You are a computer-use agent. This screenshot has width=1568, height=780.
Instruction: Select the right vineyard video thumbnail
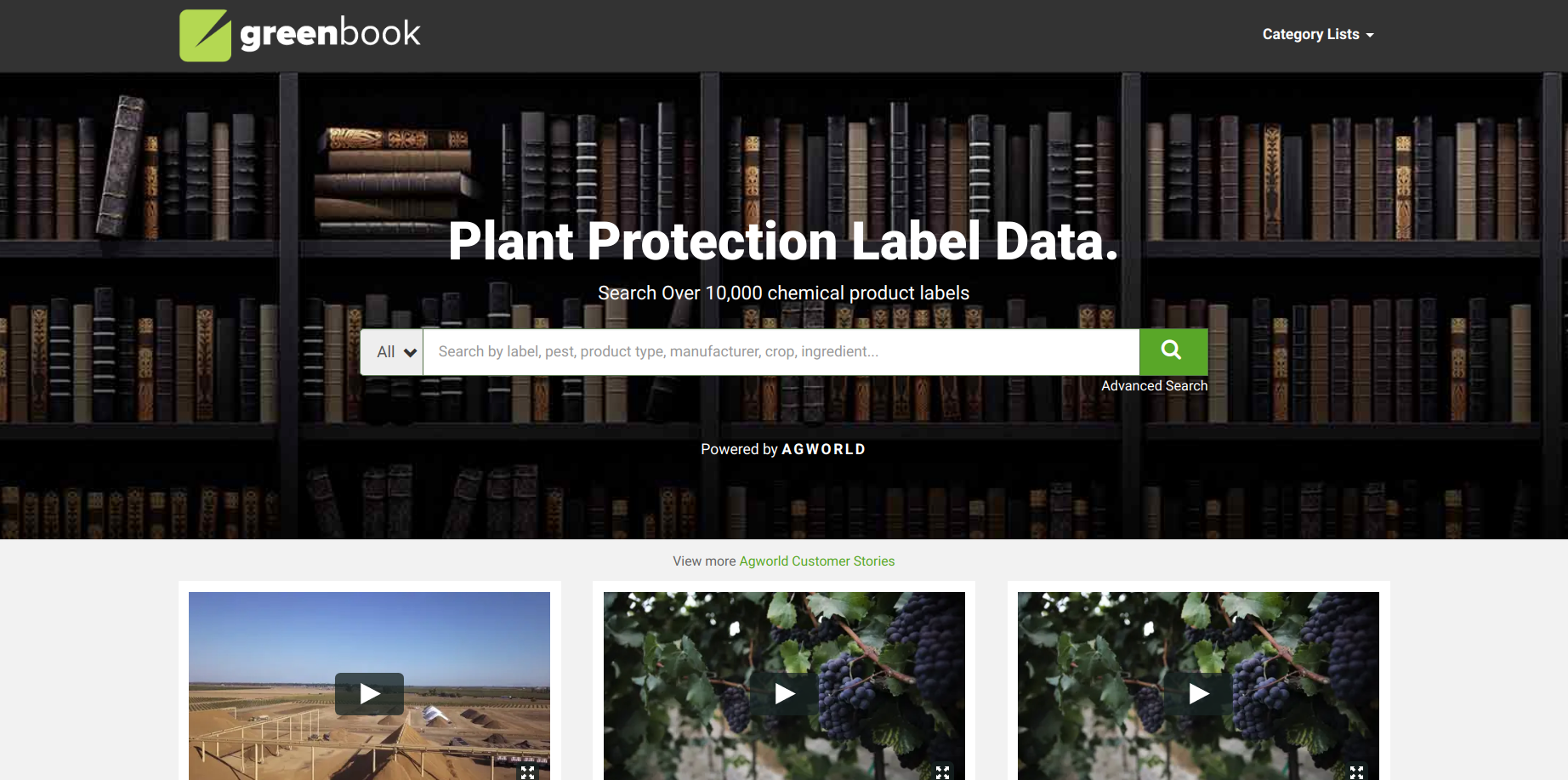1198,686
